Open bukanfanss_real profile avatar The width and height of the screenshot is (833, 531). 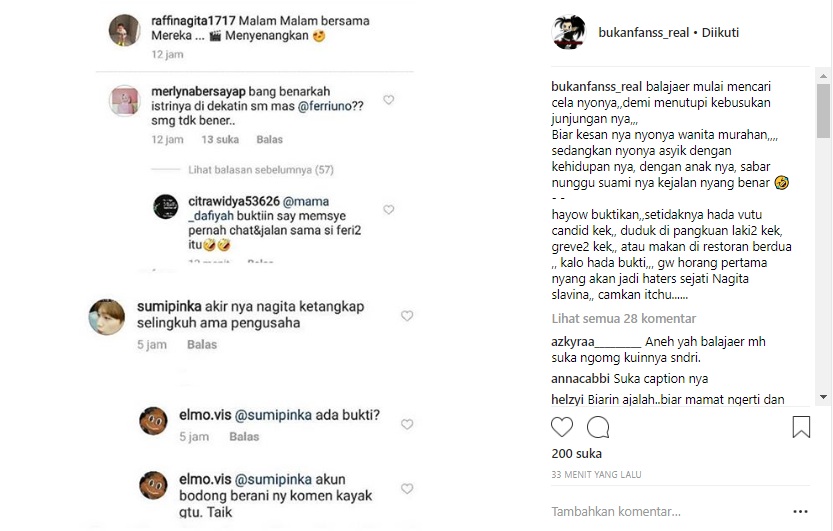[x=568, y=32]
